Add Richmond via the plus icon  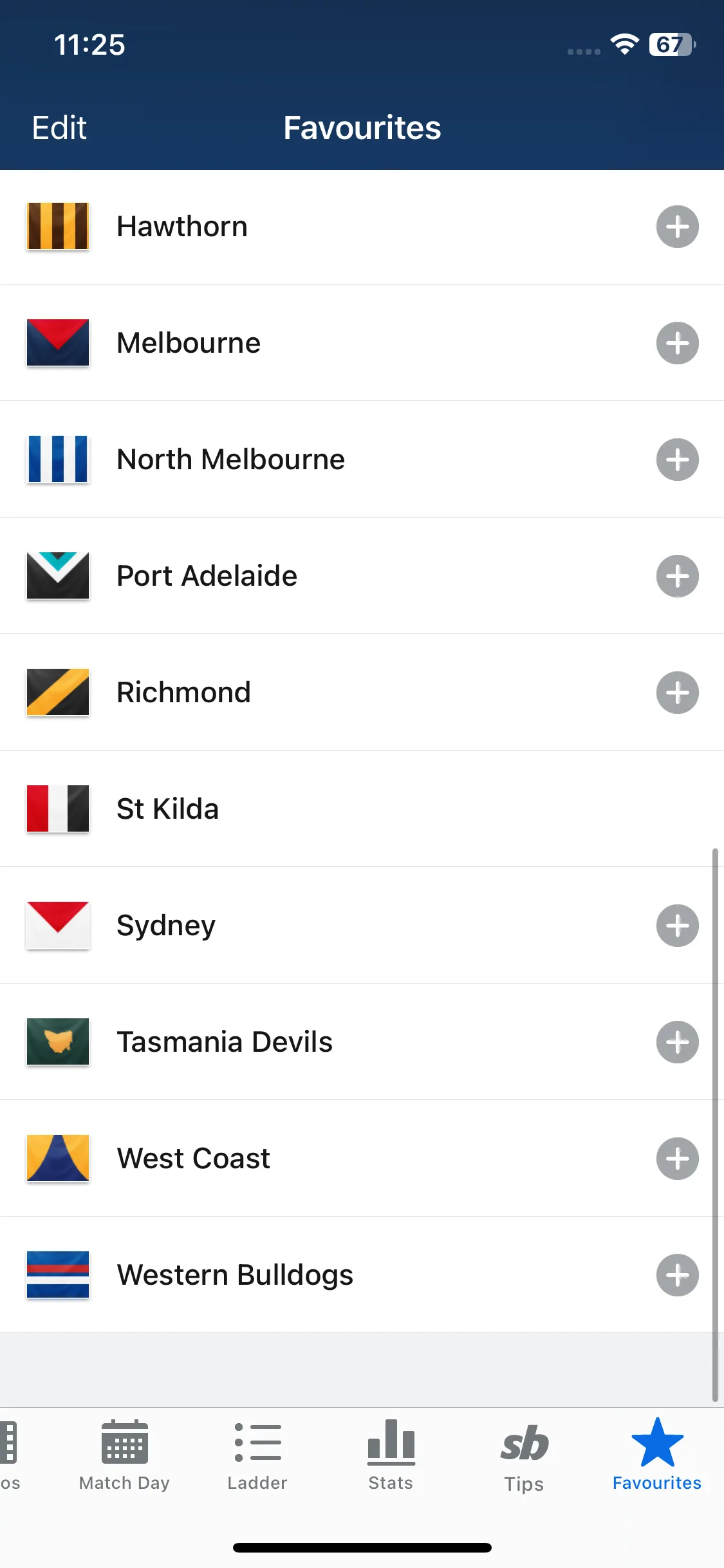pyautogui.click(x=677, y=693)
